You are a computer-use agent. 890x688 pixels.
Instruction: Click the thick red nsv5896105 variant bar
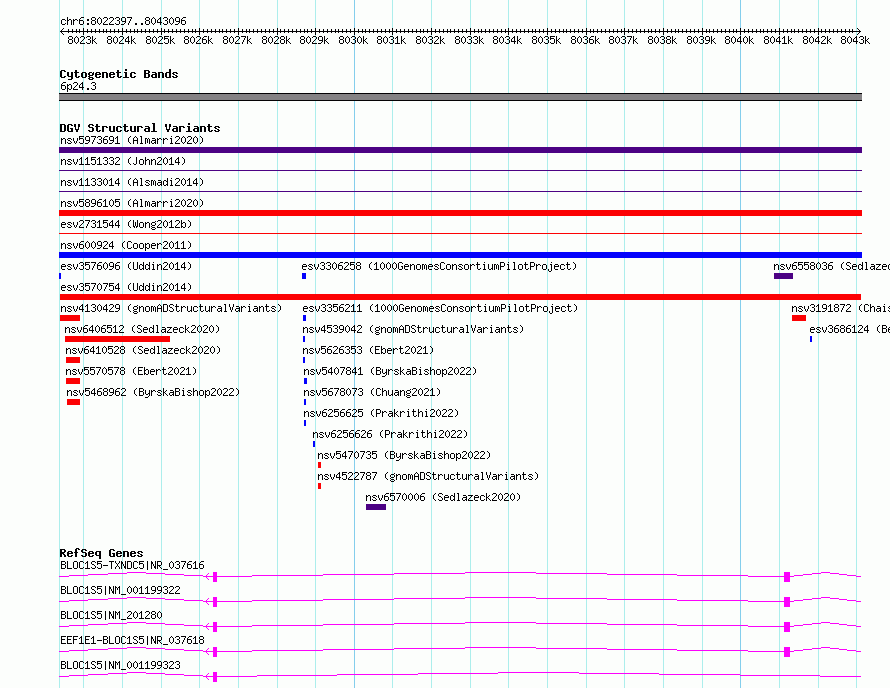point(460,213)
